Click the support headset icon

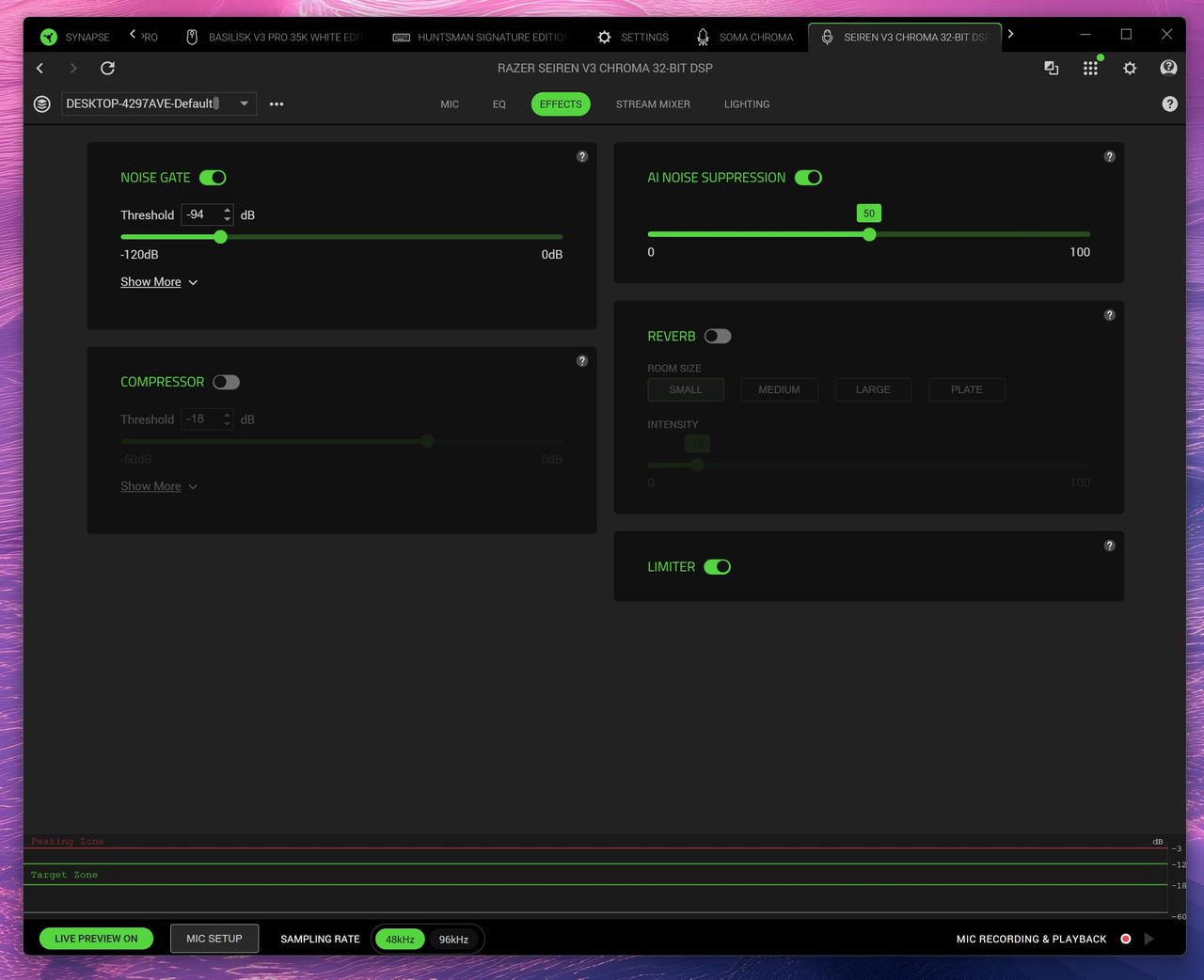pos(1168,68)
